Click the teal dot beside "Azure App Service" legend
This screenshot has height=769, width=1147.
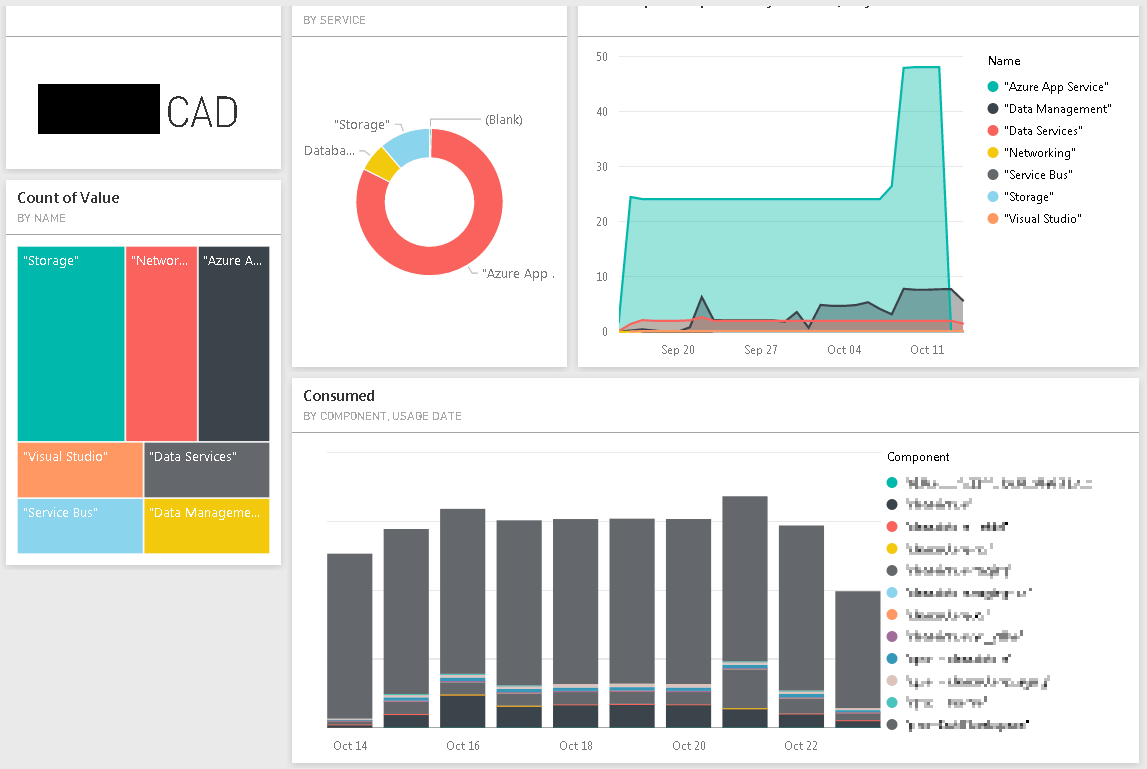point(992,87)
